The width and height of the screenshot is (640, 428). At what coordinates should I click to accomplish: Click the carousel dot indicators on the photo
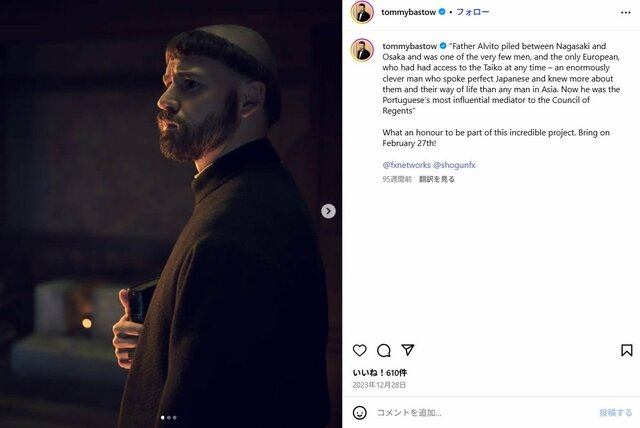pos(169,417)
